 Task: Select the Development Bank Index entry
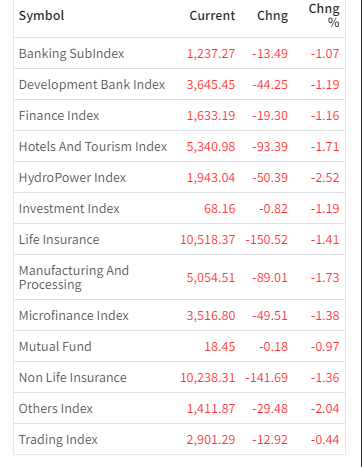coord(92,85)
